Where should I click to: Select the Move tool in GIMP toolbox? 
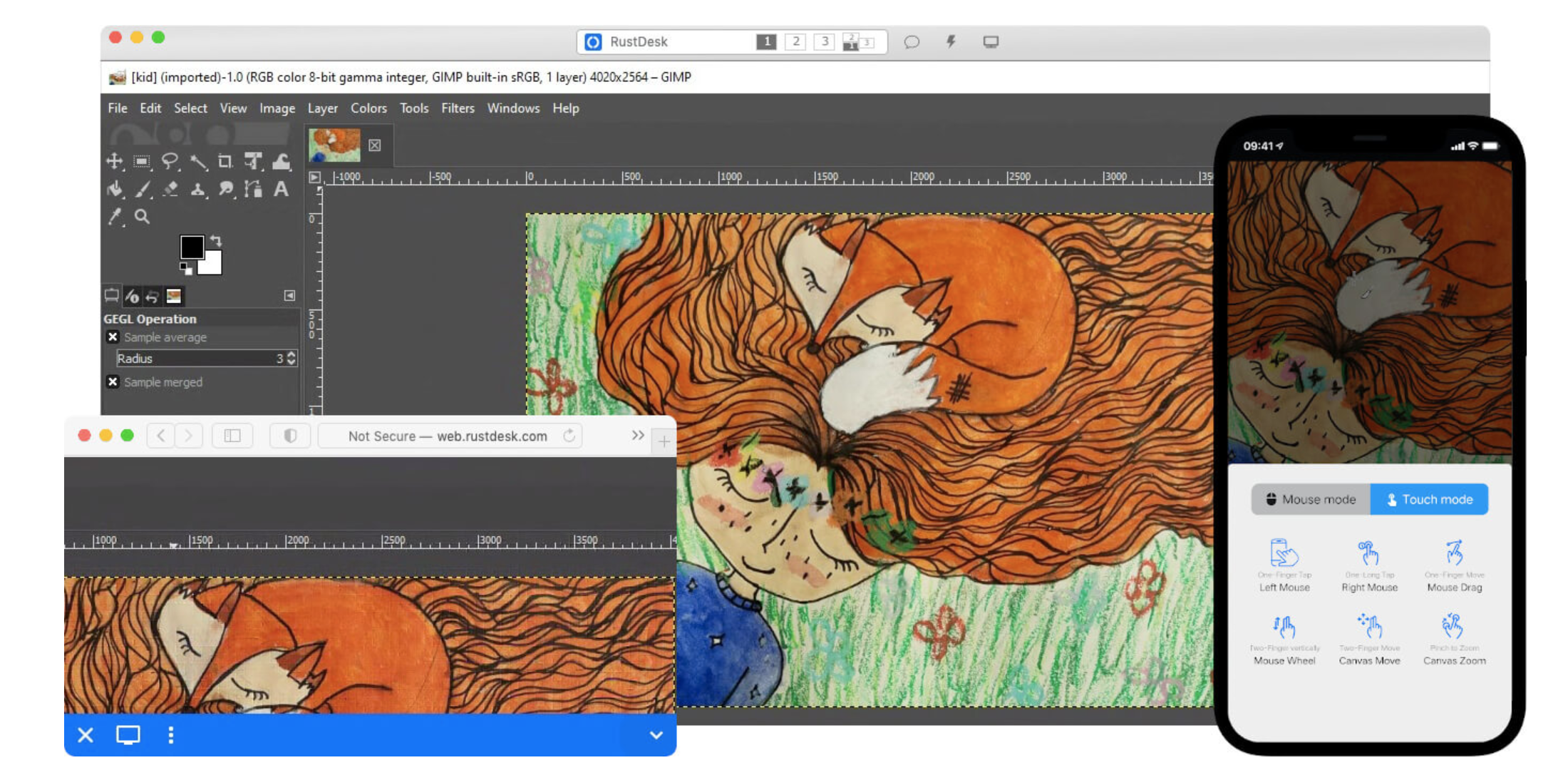pos(114,161)
